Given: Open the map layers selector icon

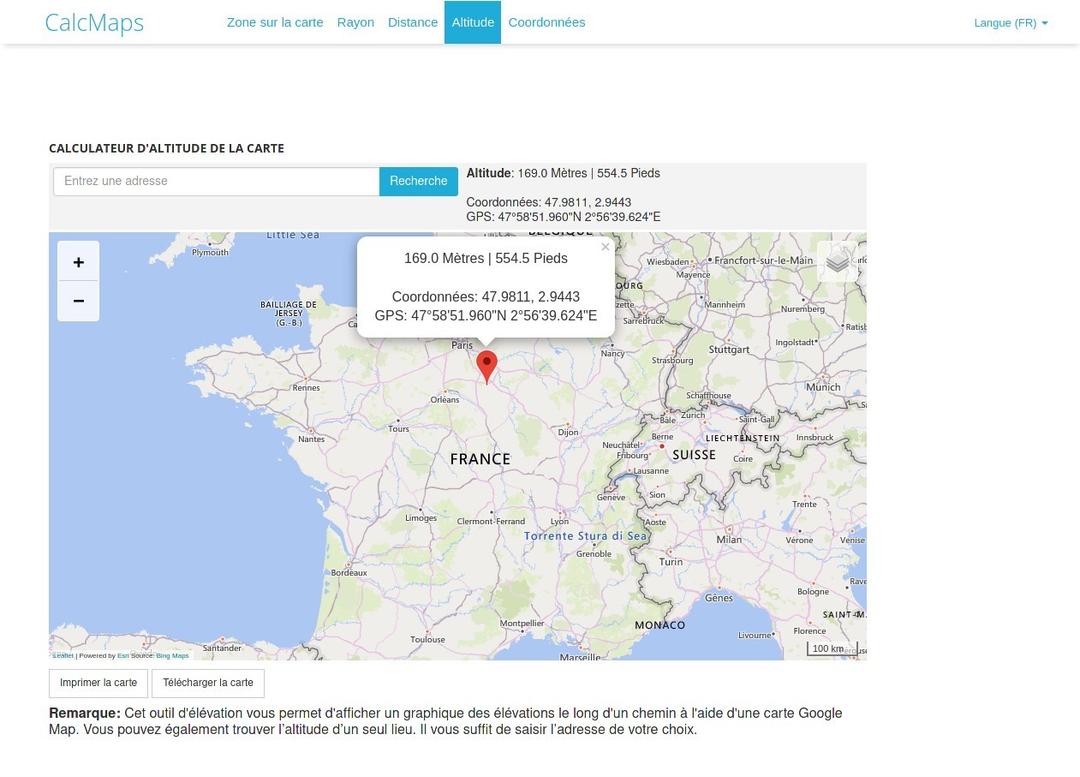Looking at the screenshot, I should coord(836,261).
